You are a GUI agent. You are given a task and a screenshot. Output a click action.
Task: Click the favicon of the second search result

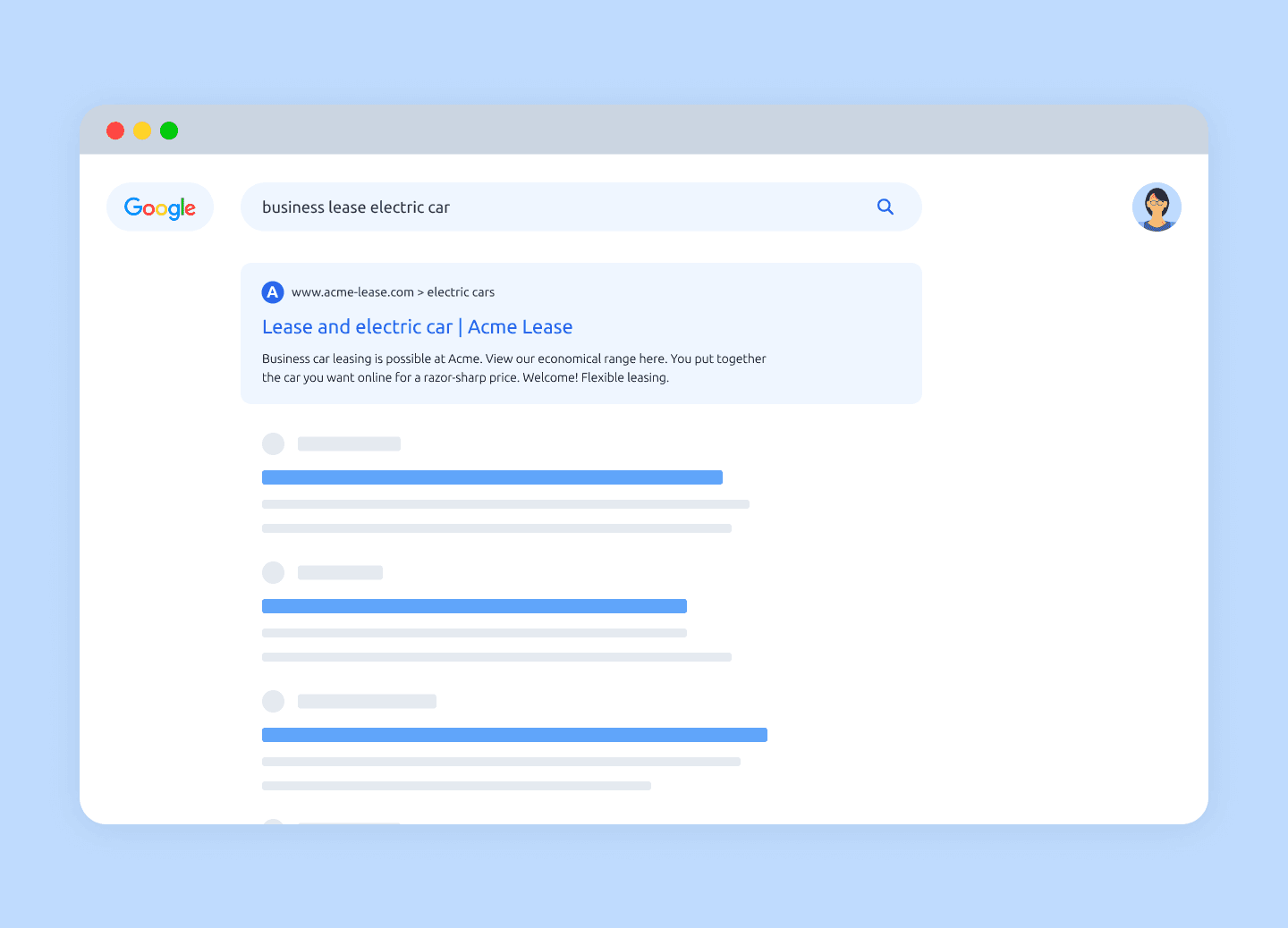click(273, 443)
